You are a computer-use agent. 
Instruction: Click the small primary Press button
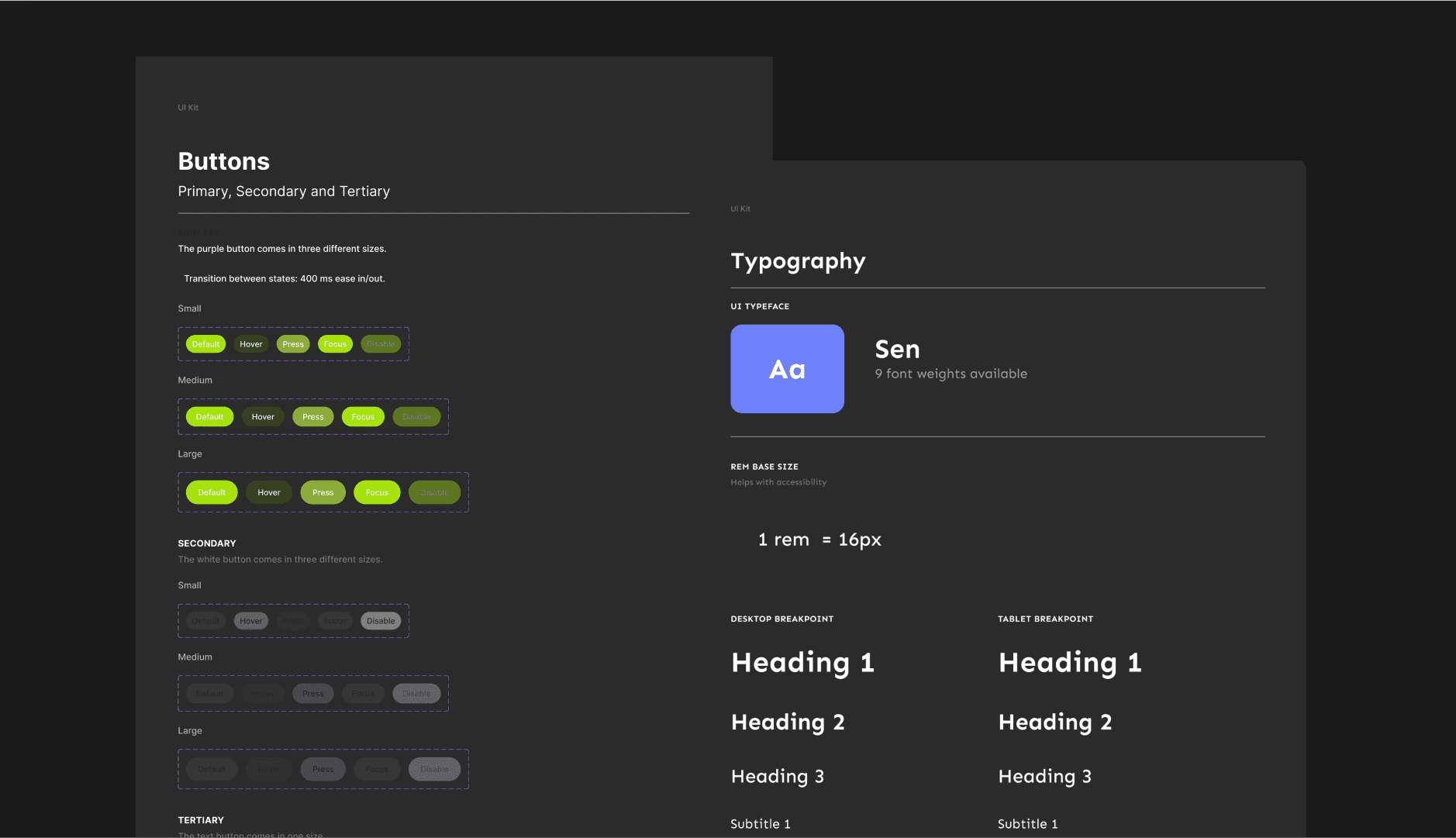pyautogui.click(x=293, y=344)
